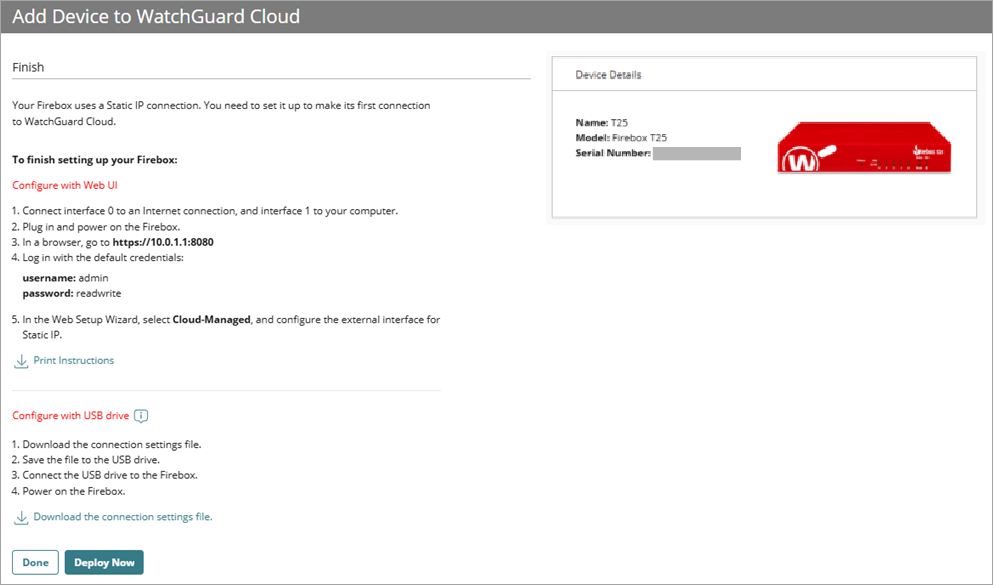This screenshot has width=993, height=585.
Task: Select the Configure with USB drive heading
Action: (70, 415)
